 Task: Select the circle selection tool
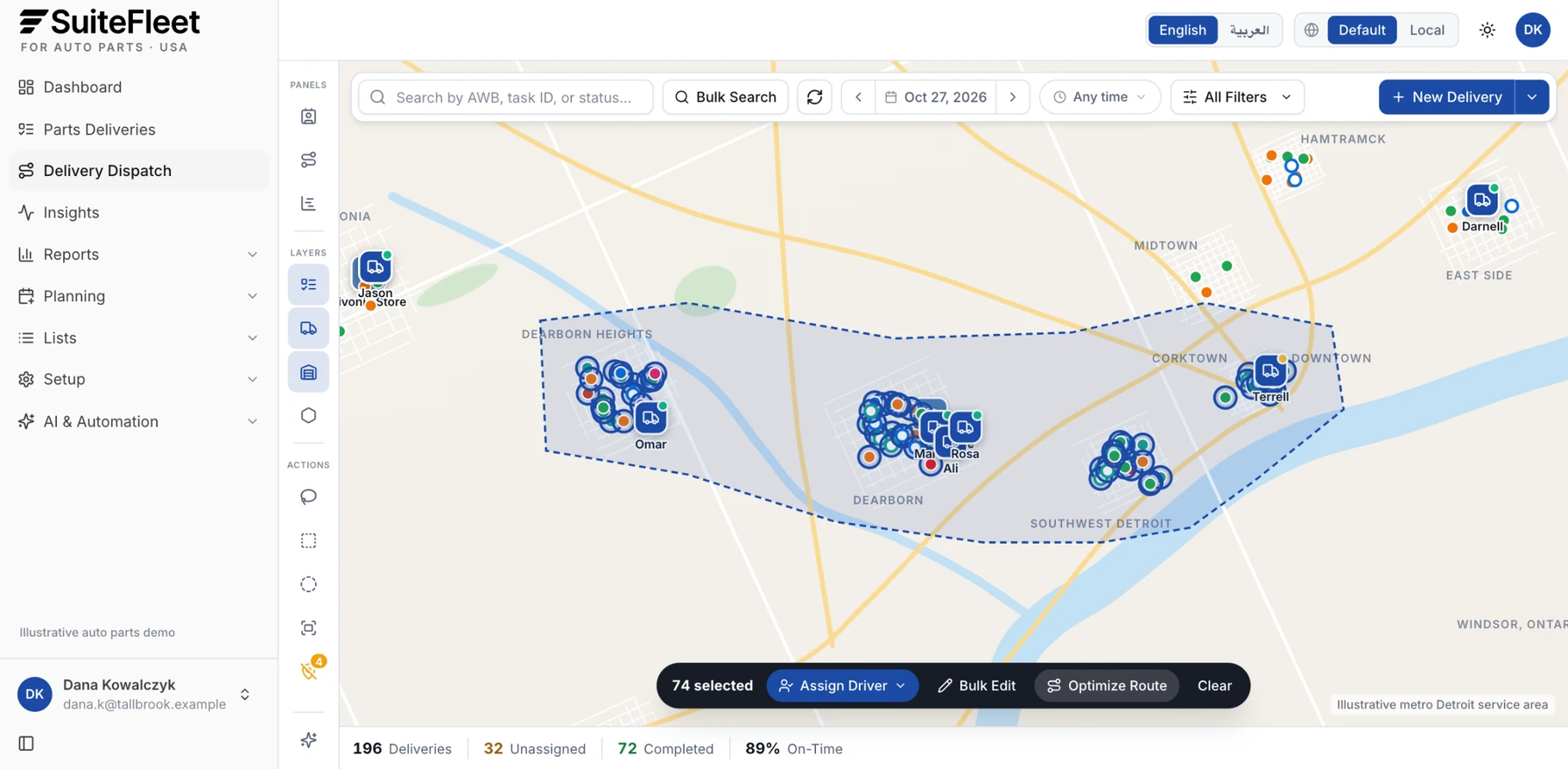[x=308, y=584]
